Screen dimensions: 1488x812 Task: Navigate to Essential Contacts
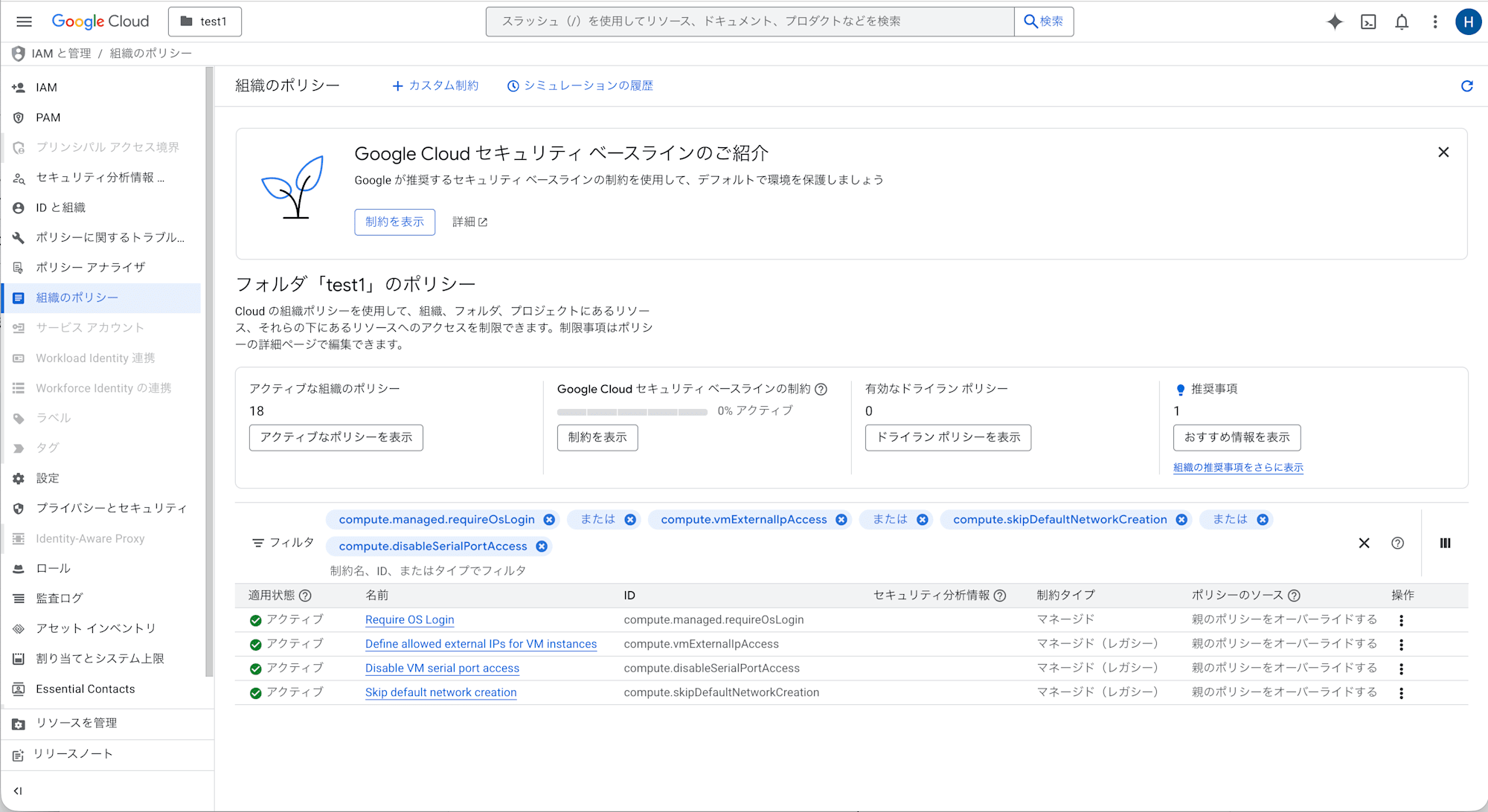86,689
